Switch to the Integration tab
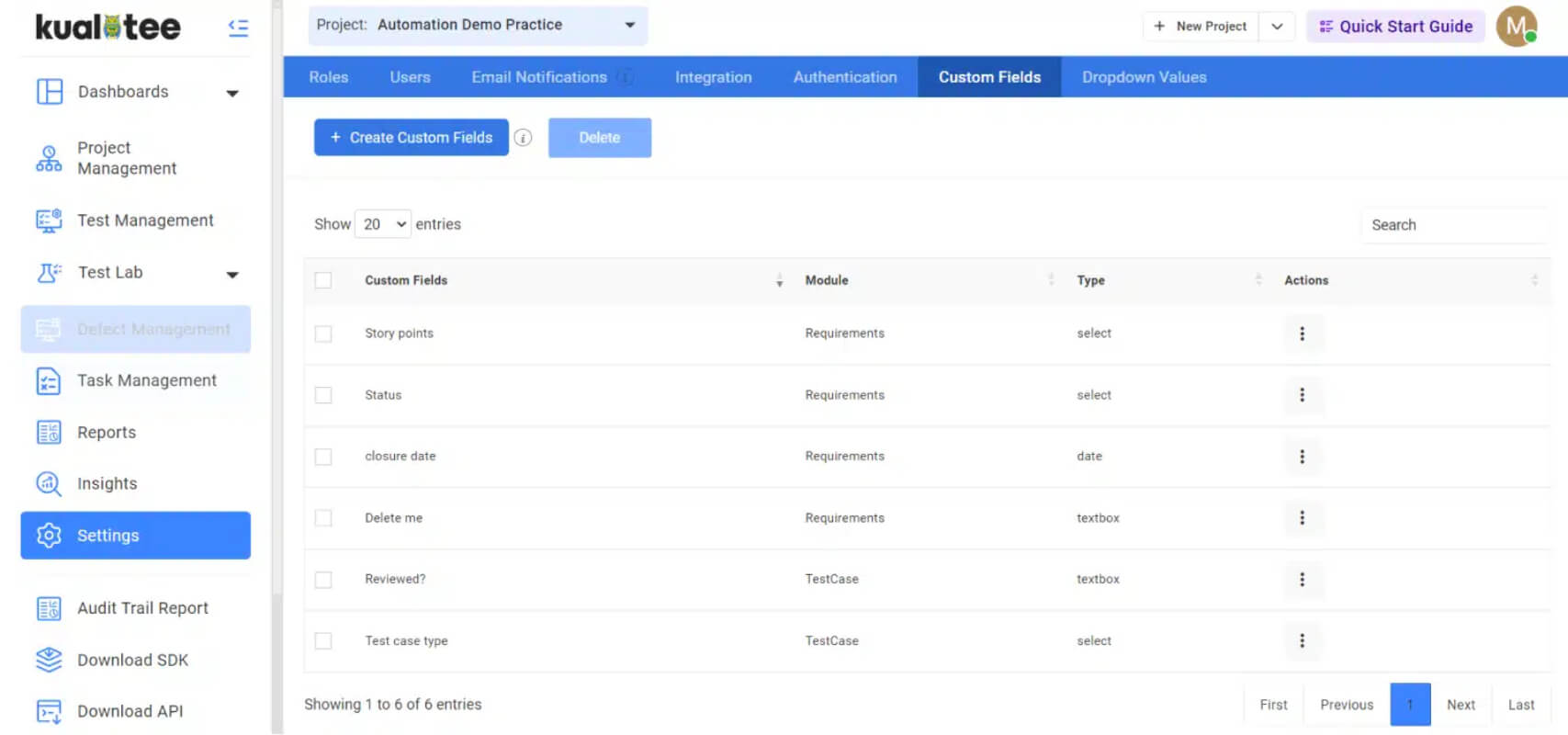The image size is (1568, 735). click(713, 77)
